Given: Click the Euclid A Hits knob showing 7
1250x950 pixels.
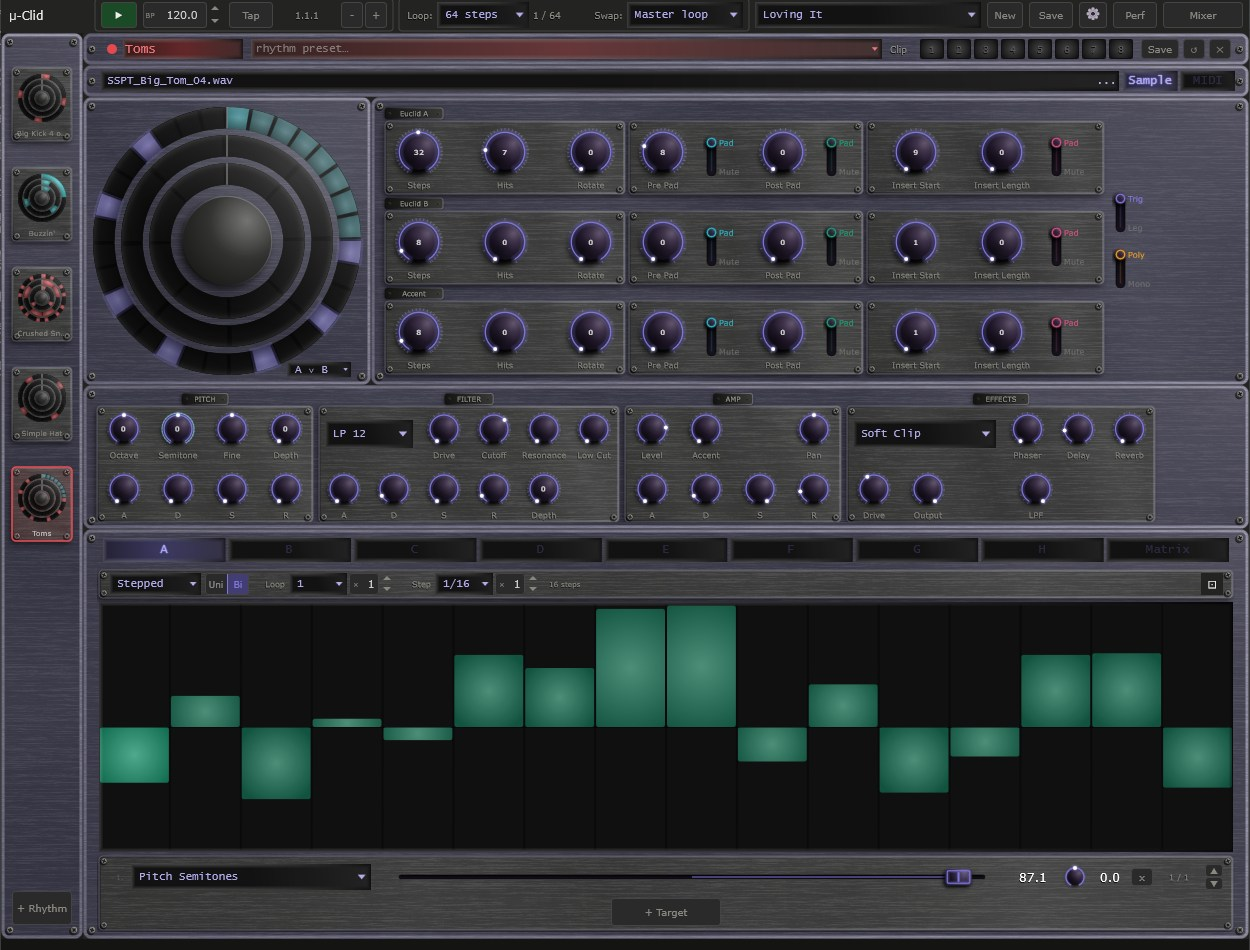Looking at the screenshot, I should 505,153.
